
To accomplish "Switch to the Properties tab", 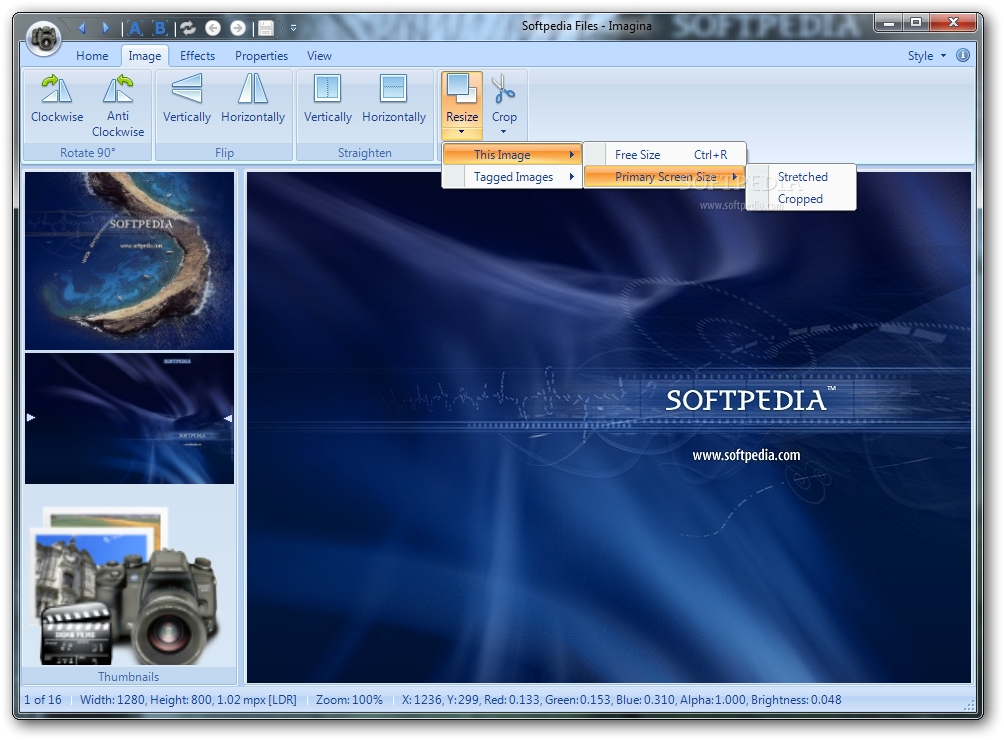I will pyautogui.click(x=261, y=56).
